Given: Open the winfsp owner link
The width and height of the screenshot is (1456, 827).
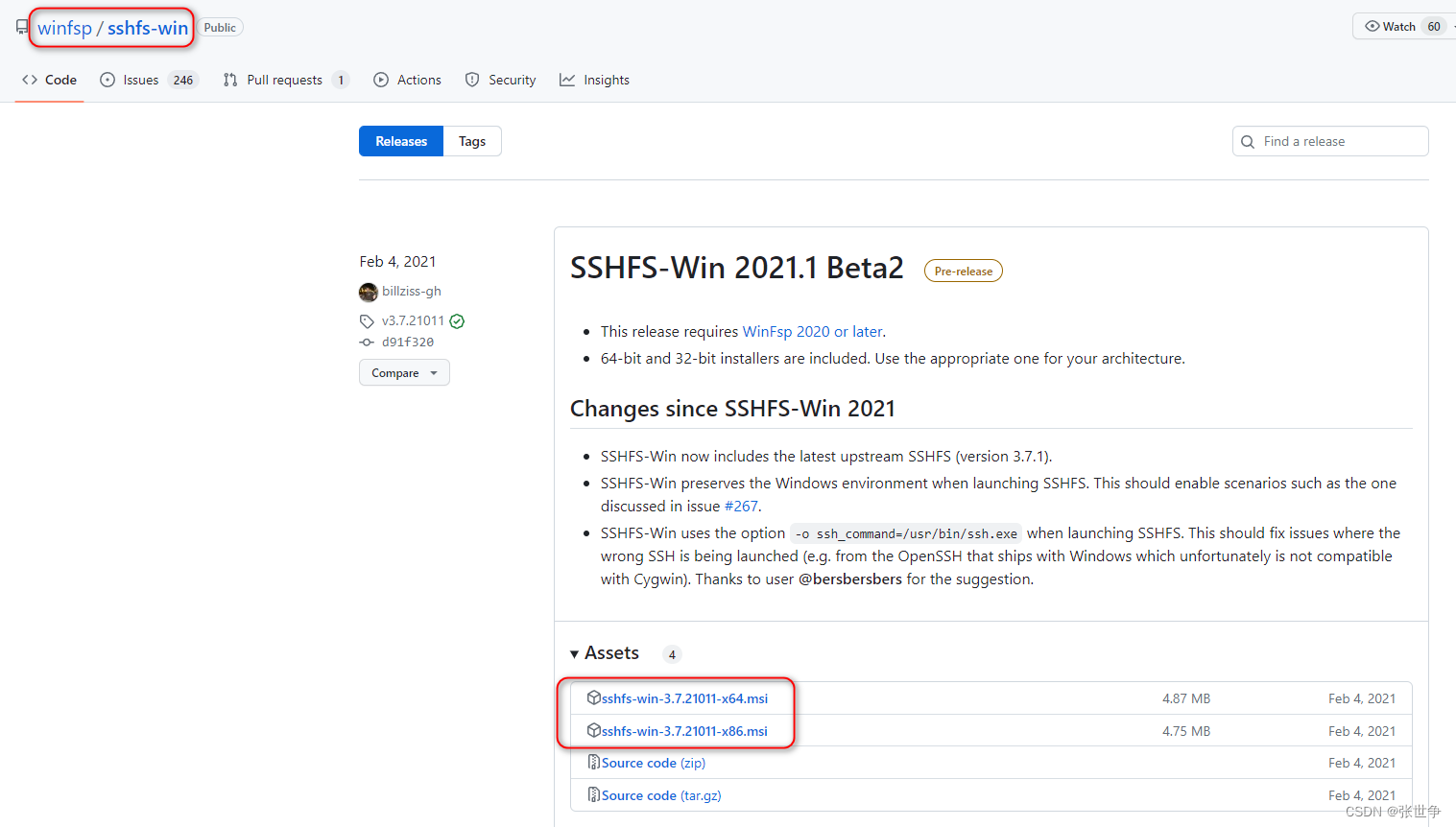Looking at the screenshot, I should 64,28.
